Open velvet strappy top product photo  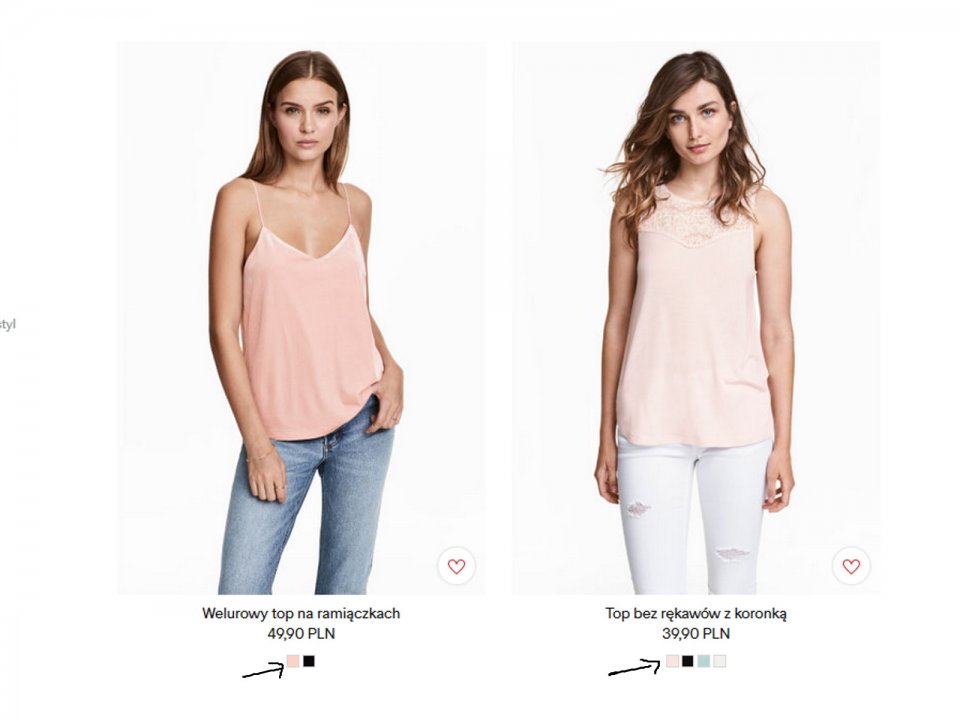click(301, 318)
